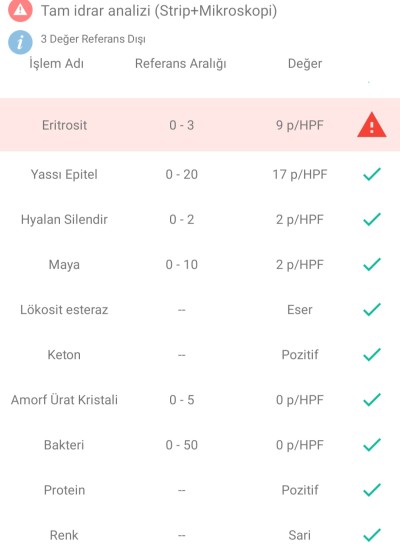This screenshot has height=545, width=400.
Task: Tap the green checkmark on the Keton row
Action: coord(372,355)
